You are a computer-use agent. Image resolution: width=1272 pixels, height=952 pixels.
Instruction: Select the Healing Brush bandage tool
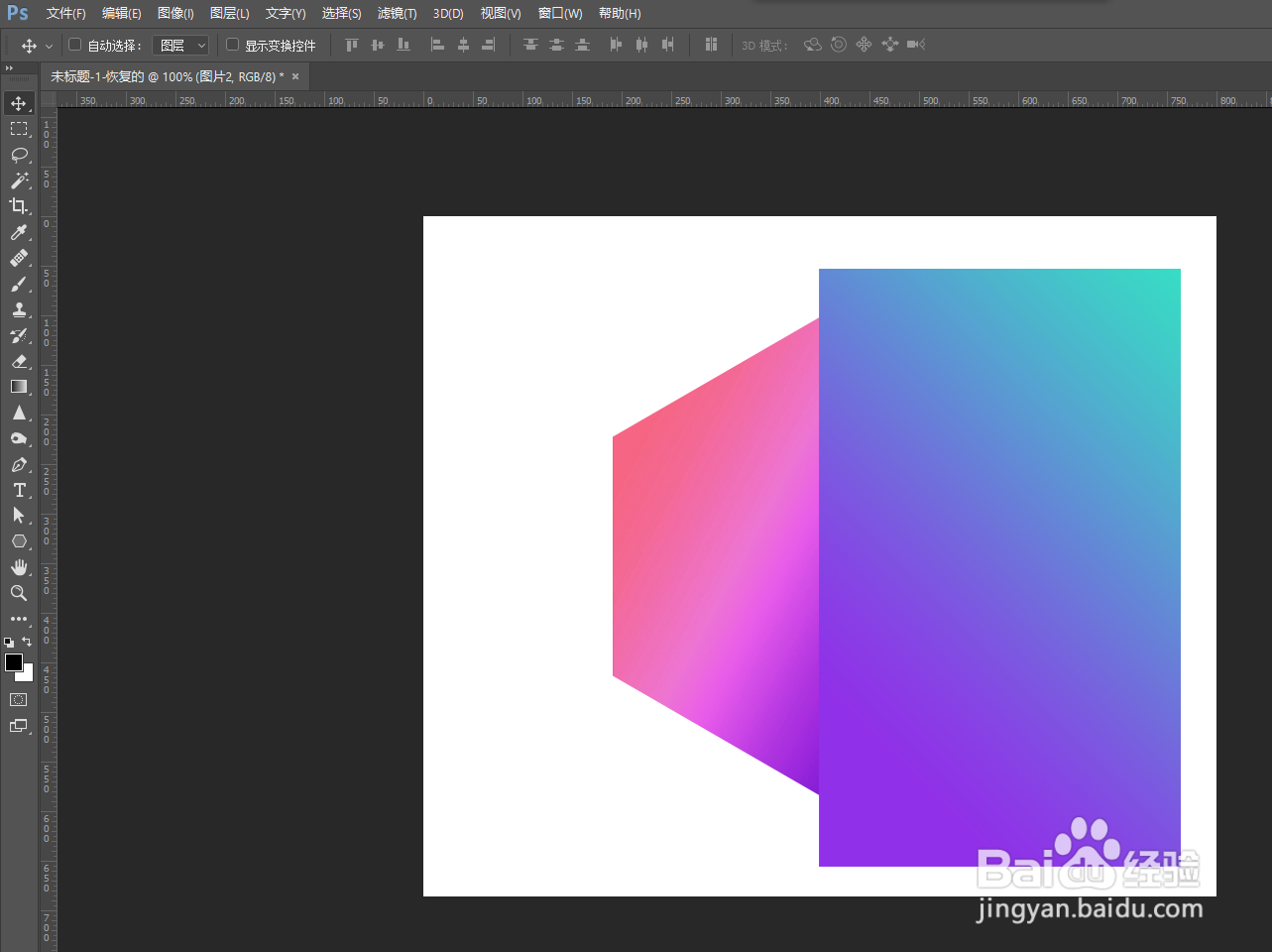click(19, 258)
